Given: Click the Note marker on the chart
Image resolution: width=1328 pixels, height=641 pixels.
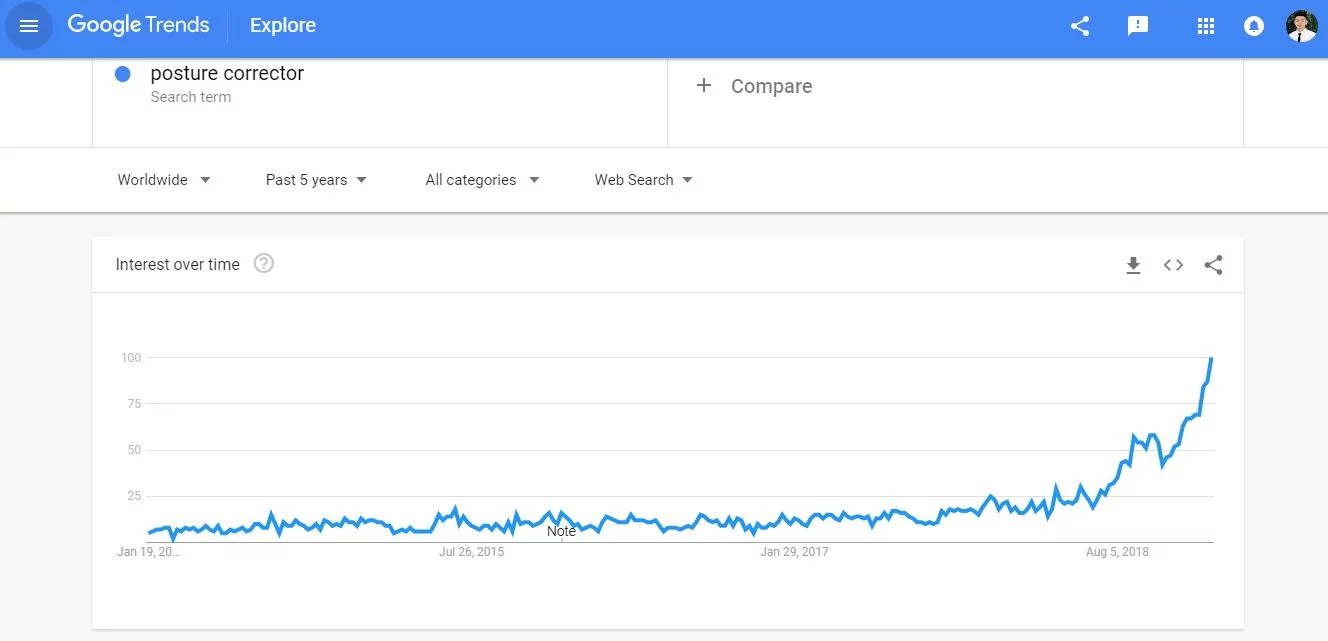Looking at the screenshot, I should [x=561, y=532].
